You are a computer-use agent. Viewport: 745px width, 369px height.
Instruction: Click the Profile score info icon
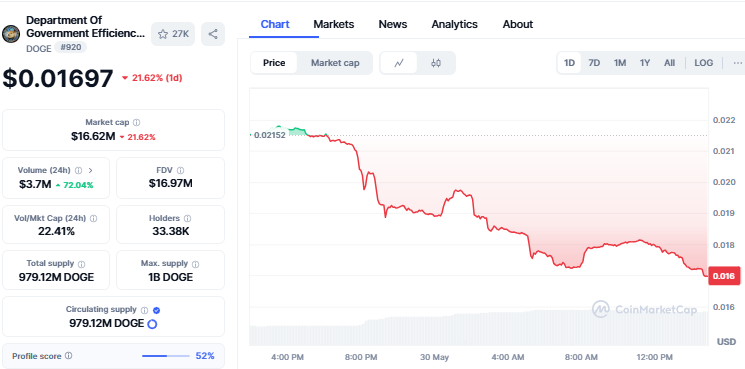coord(68,356)
